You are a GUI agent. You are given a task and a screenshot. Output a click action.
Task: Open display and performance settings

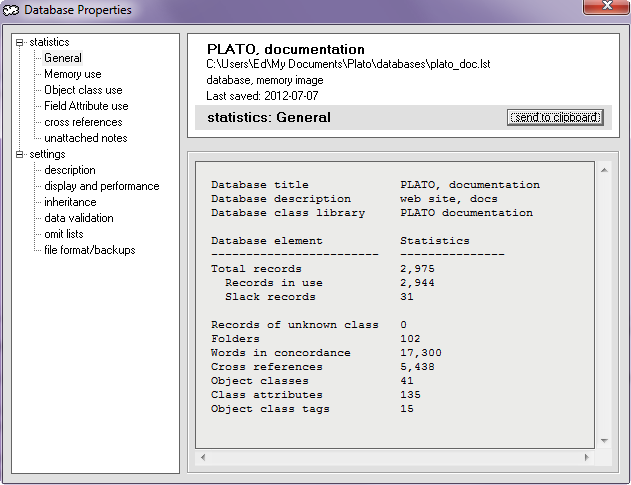tap(101, 186)
